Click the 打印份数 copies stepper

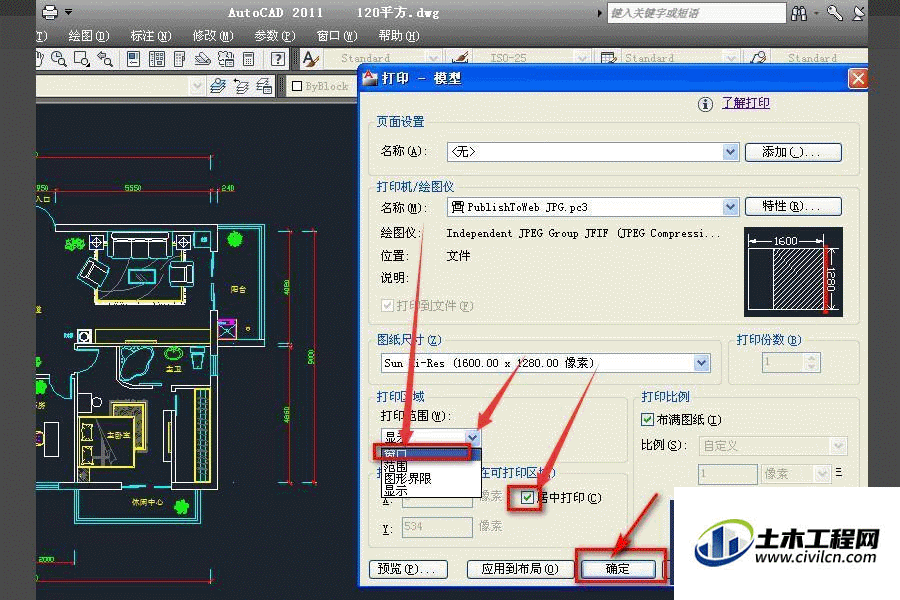point(811,362)
